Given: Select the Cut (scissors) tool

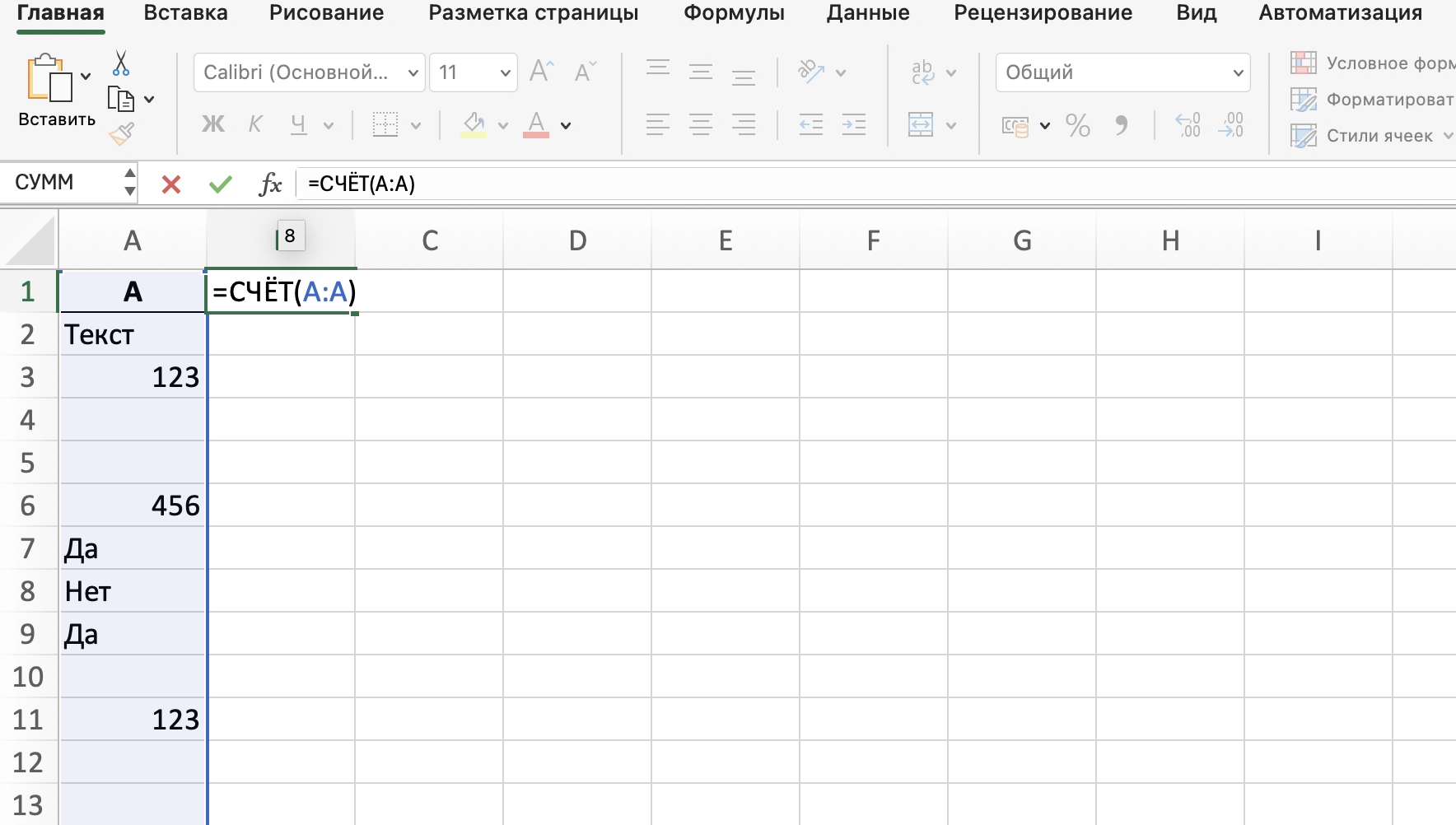Looking at the screenshot, I should (x=121, y=64).
